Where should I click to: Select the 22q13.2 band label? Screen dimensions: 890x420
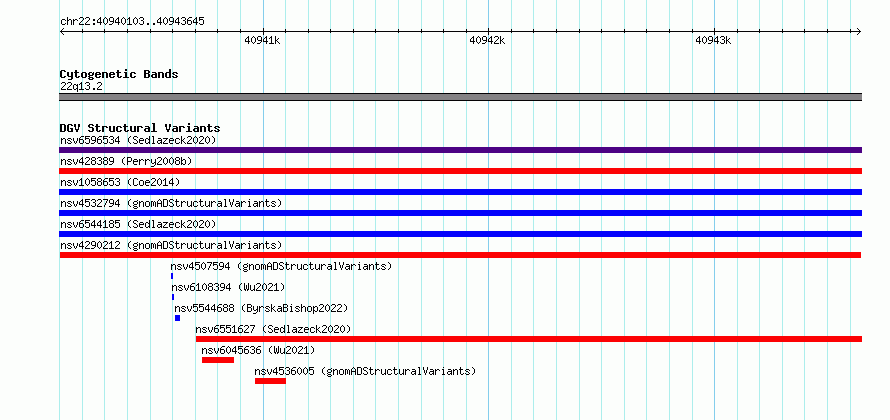tap(81, 86)
